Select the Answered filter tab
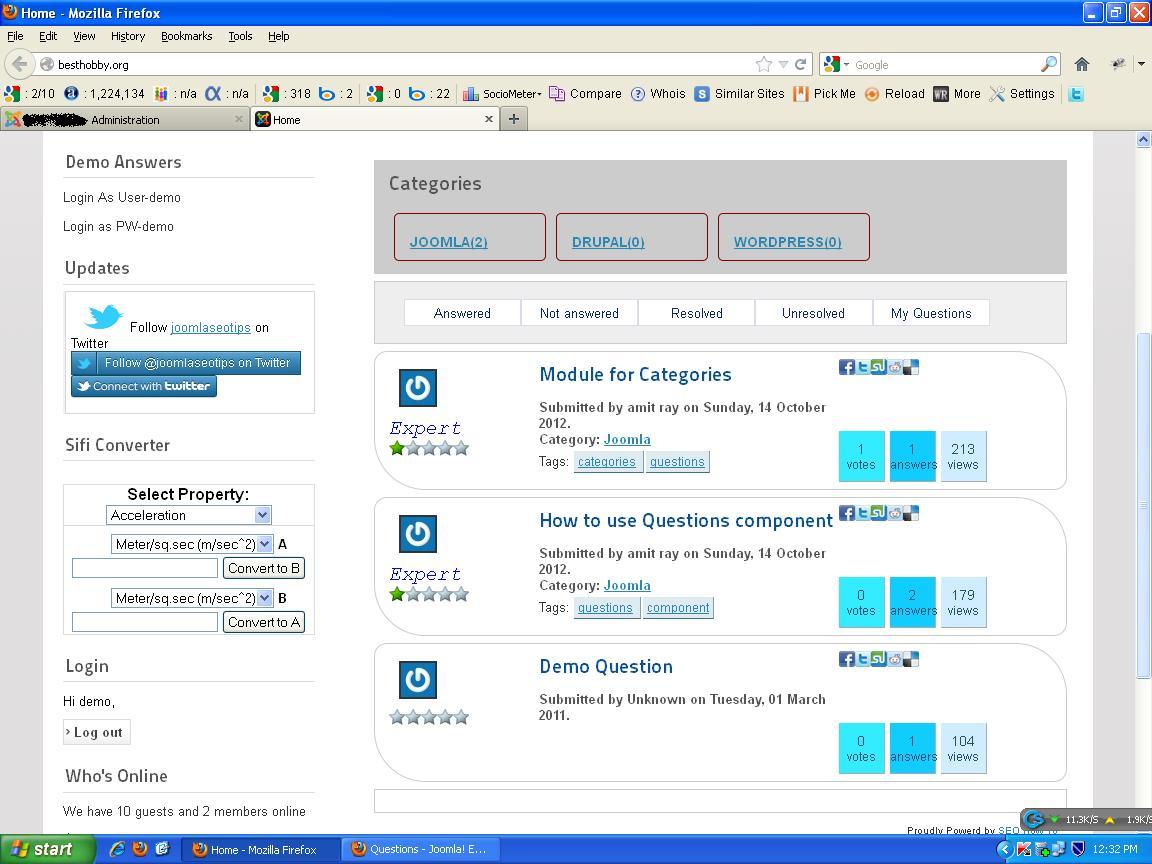 pos(462,313)
